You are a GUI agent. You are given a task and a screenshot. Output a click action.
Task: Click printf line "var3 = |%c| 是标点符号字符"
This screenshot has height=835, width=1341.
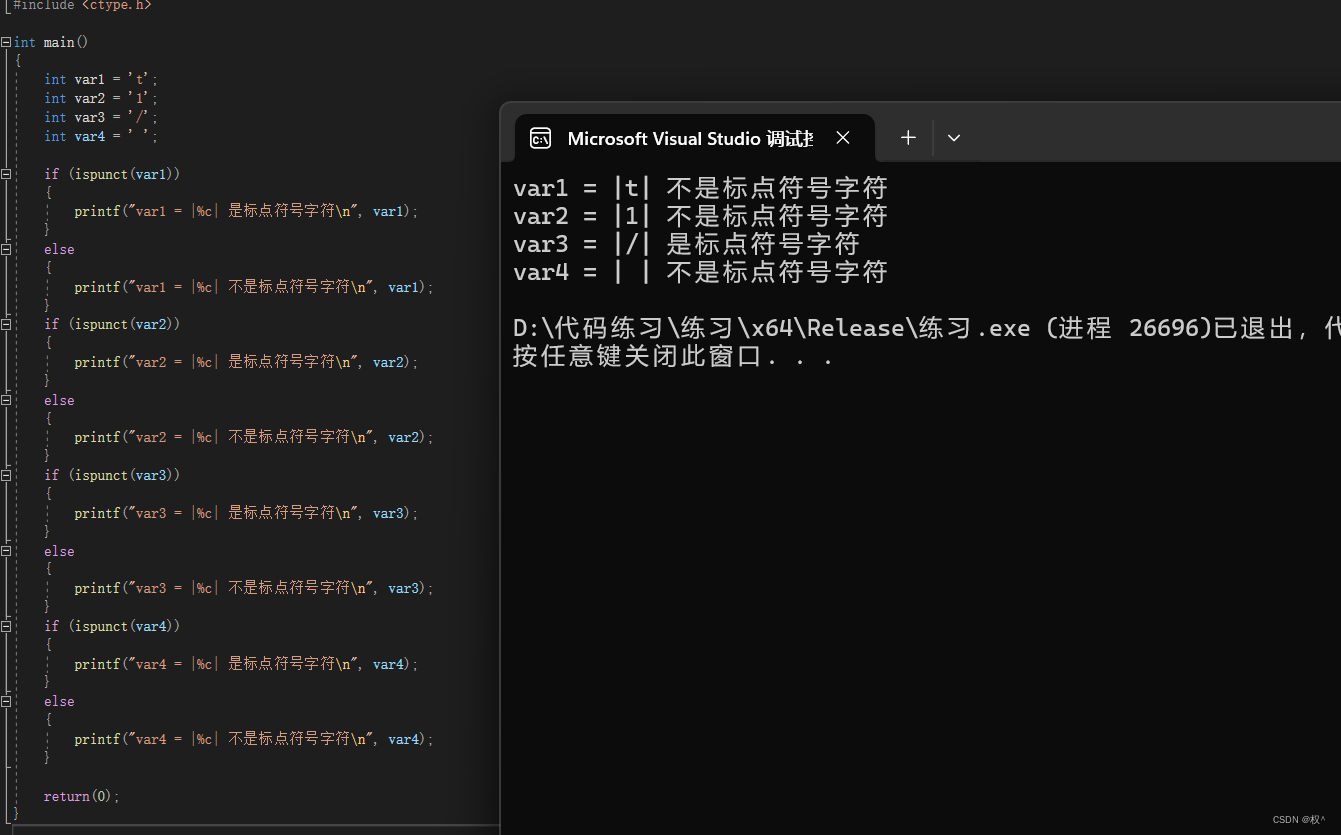(x=246, y=513)
